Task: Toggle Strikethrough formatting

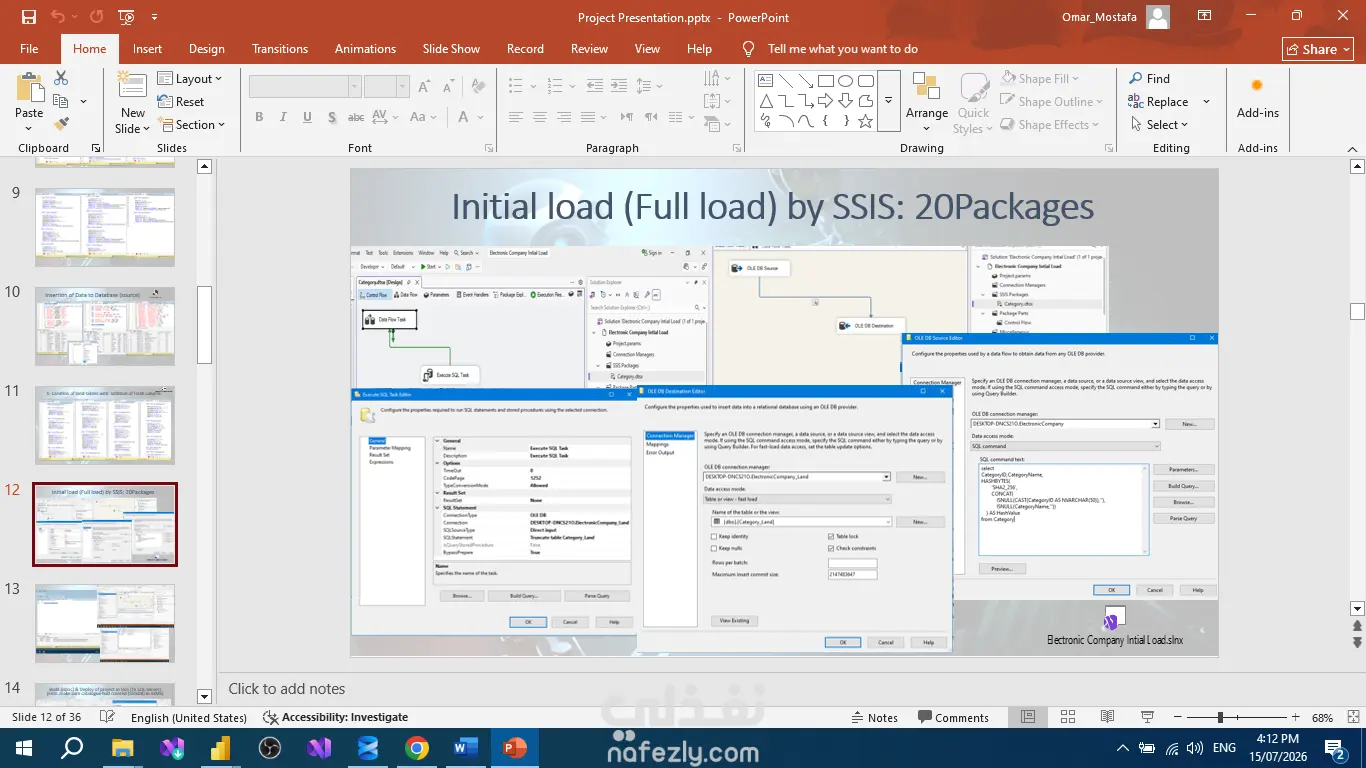Action: [355, 117]
